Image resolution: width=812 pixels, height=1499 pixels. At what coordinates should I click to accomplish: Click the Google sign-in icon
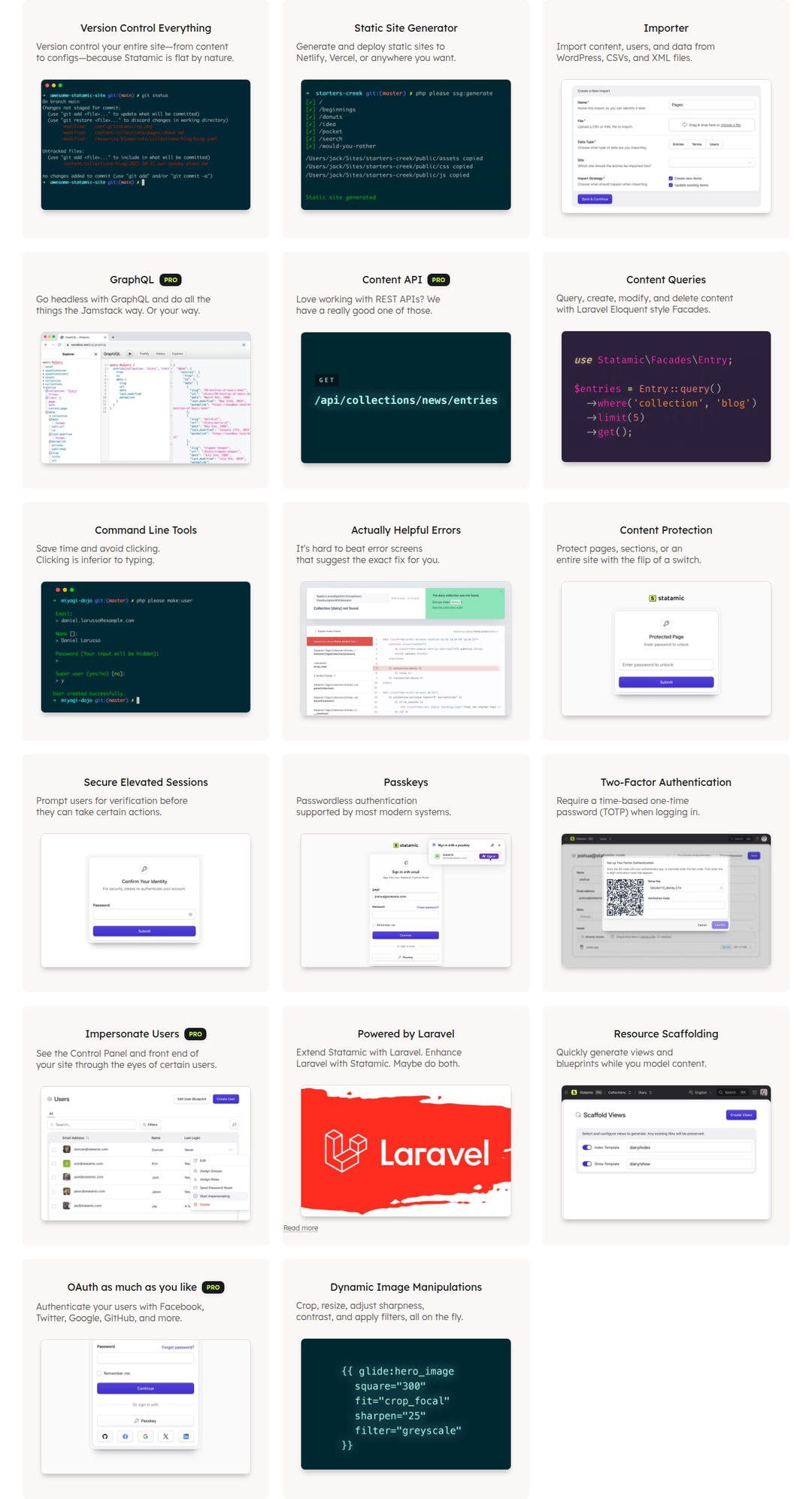pos(146,1436)
